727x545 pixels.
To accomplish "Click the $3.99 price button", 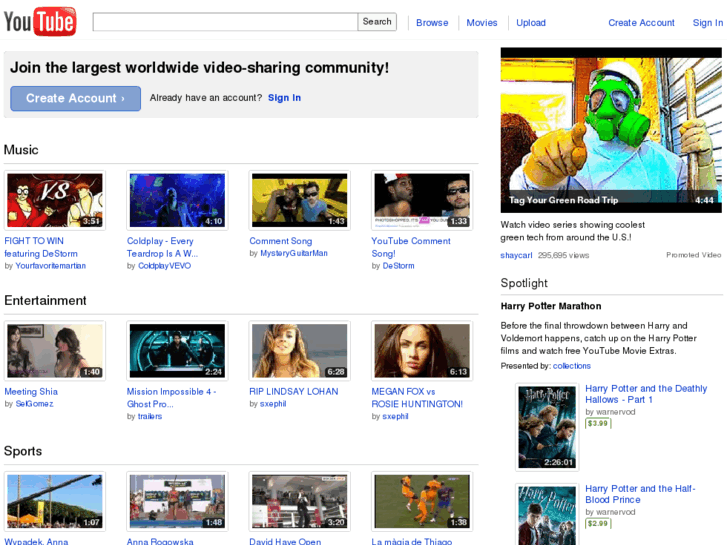I will coord(597,423).
